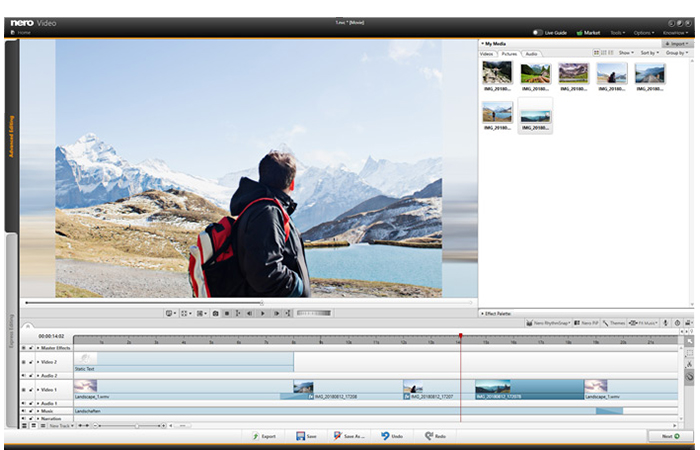
Task: Toggle the Live Guide switch
Action: tap(539, 32)
